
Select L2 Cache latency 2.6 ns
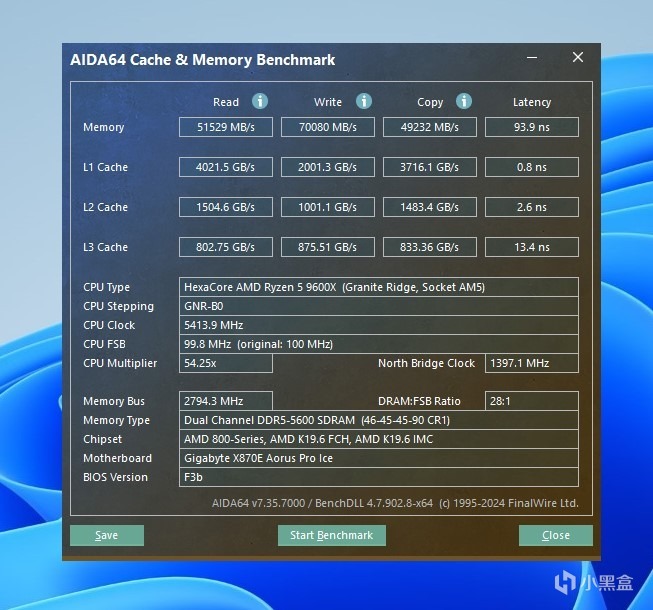click(x=532, y=207)
